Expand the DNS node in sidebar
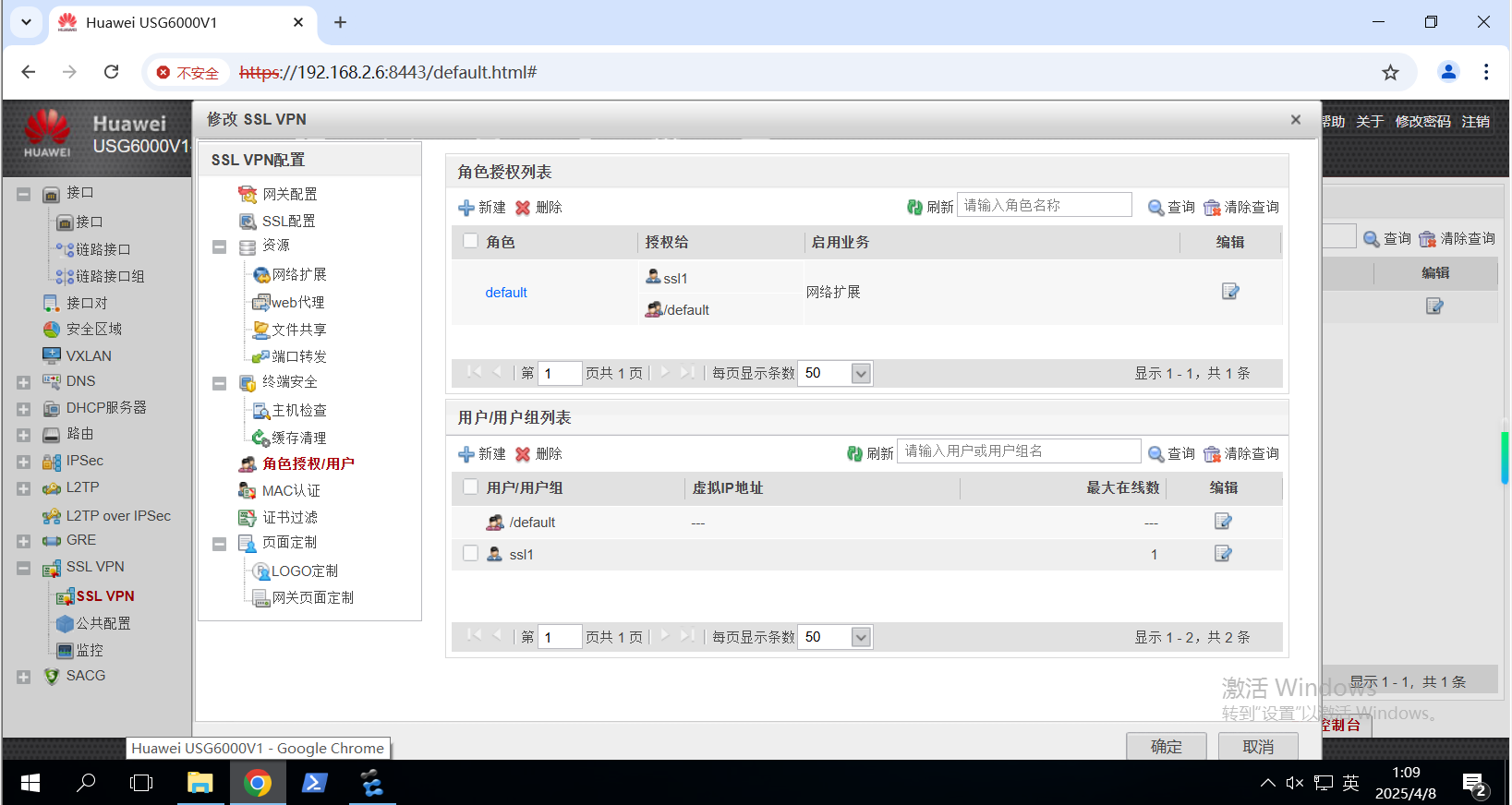The height and width of the screenshot is (805, 1512). click(x=23, y=382)
